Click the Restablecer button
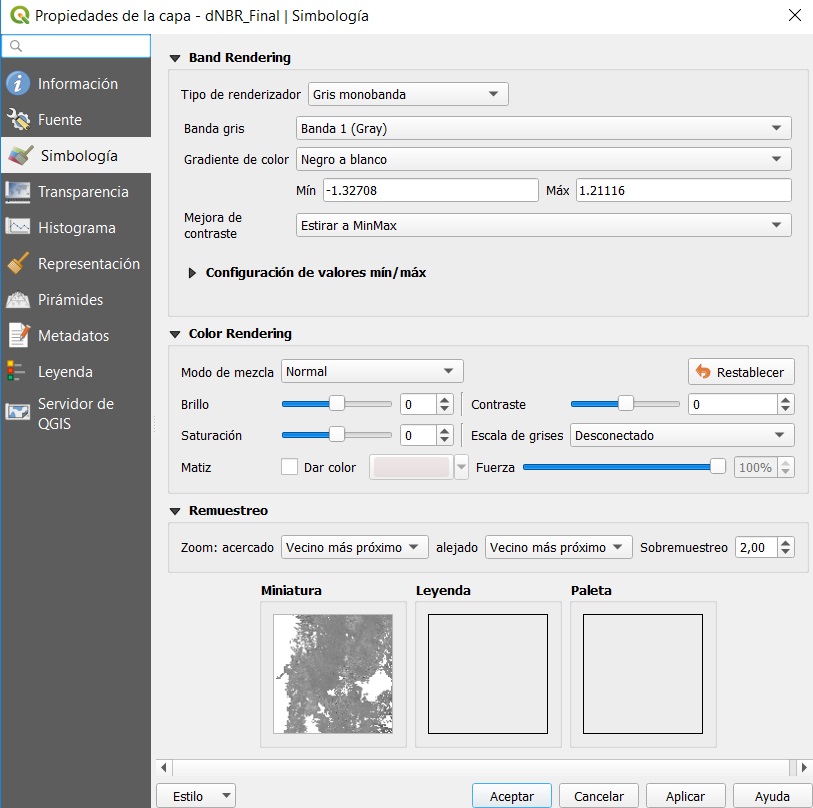Viewport: 813px width, 808px height. click(742, 371)
